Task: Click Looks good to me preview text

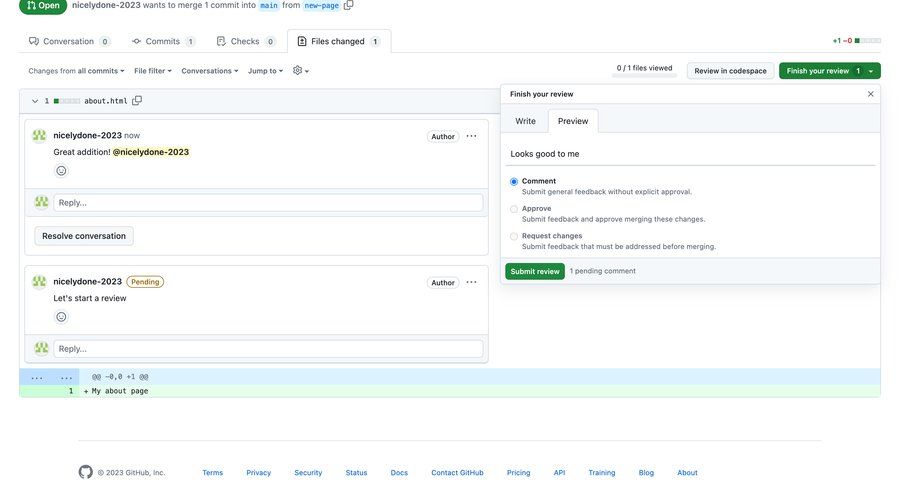Action: pos(545,154)
